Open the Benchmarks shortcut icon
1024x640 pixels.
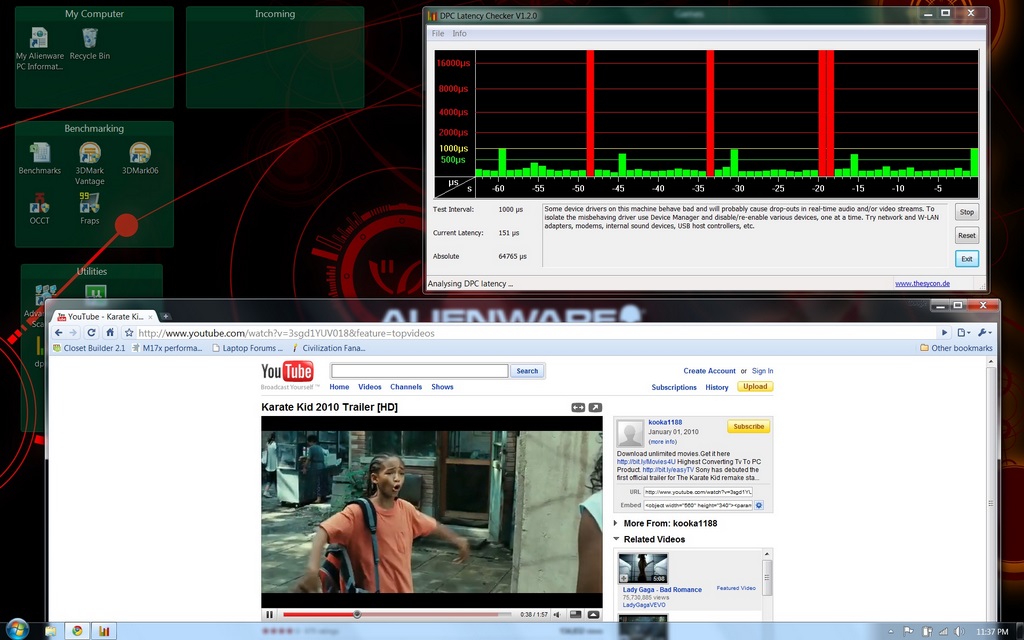click(x=39, y=158)
